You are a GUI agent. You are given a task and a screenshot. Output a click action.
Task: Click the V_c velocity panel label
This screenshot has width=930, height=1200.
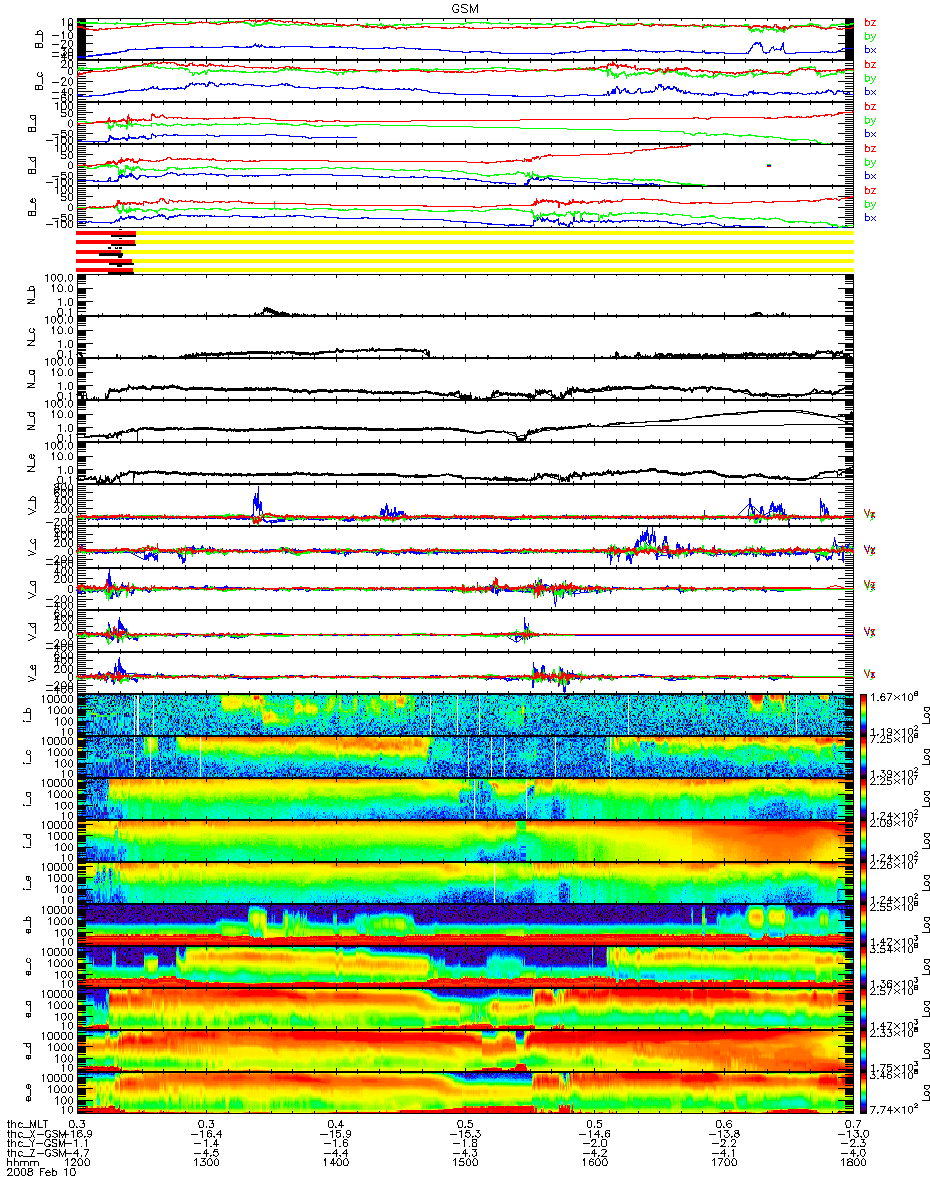[33, 548]
